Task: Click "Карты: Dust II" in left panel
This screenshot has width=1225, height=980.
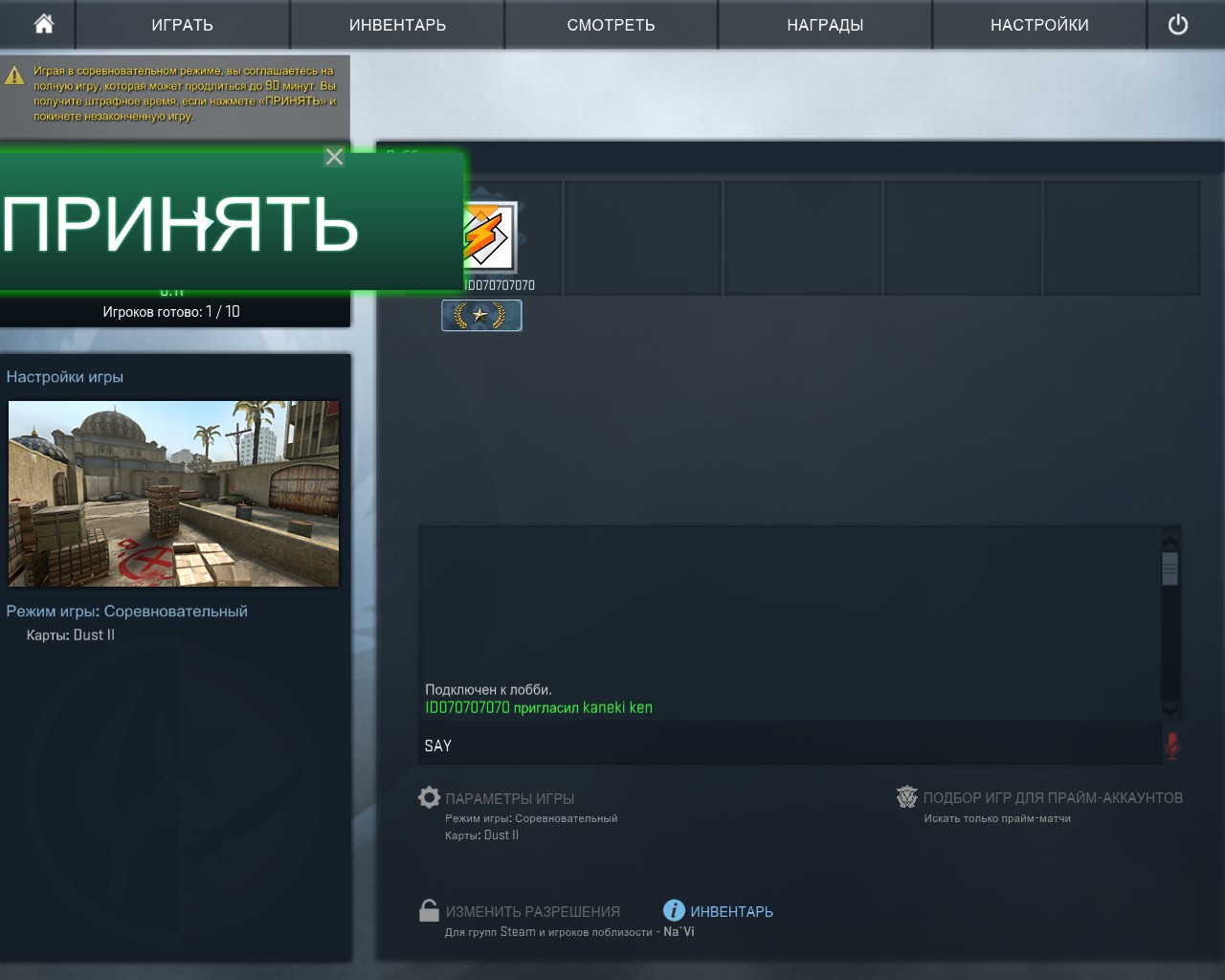Action: click(x=71, y=635)
